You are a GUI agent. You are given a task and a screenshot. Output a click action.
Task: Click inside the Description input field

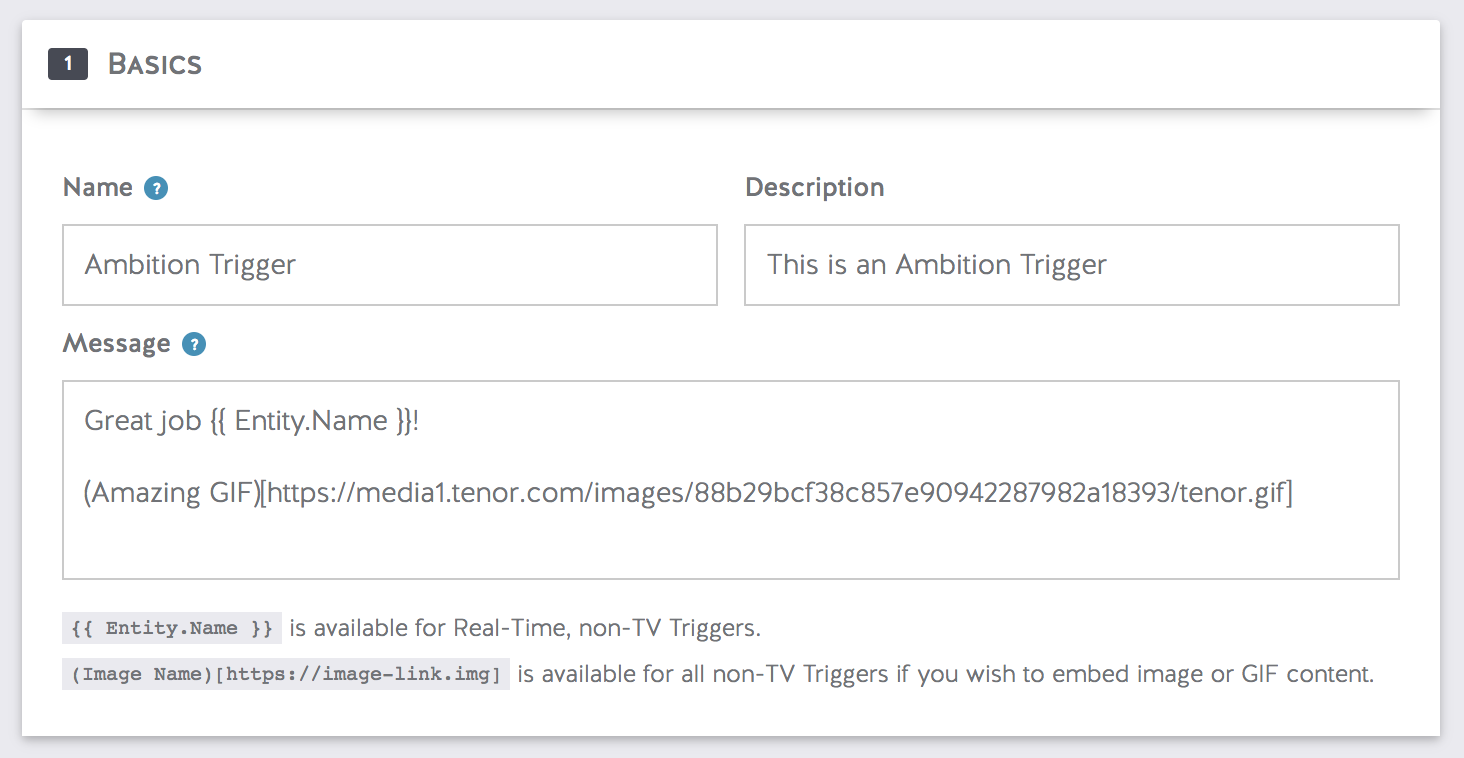pos(1070,265)
